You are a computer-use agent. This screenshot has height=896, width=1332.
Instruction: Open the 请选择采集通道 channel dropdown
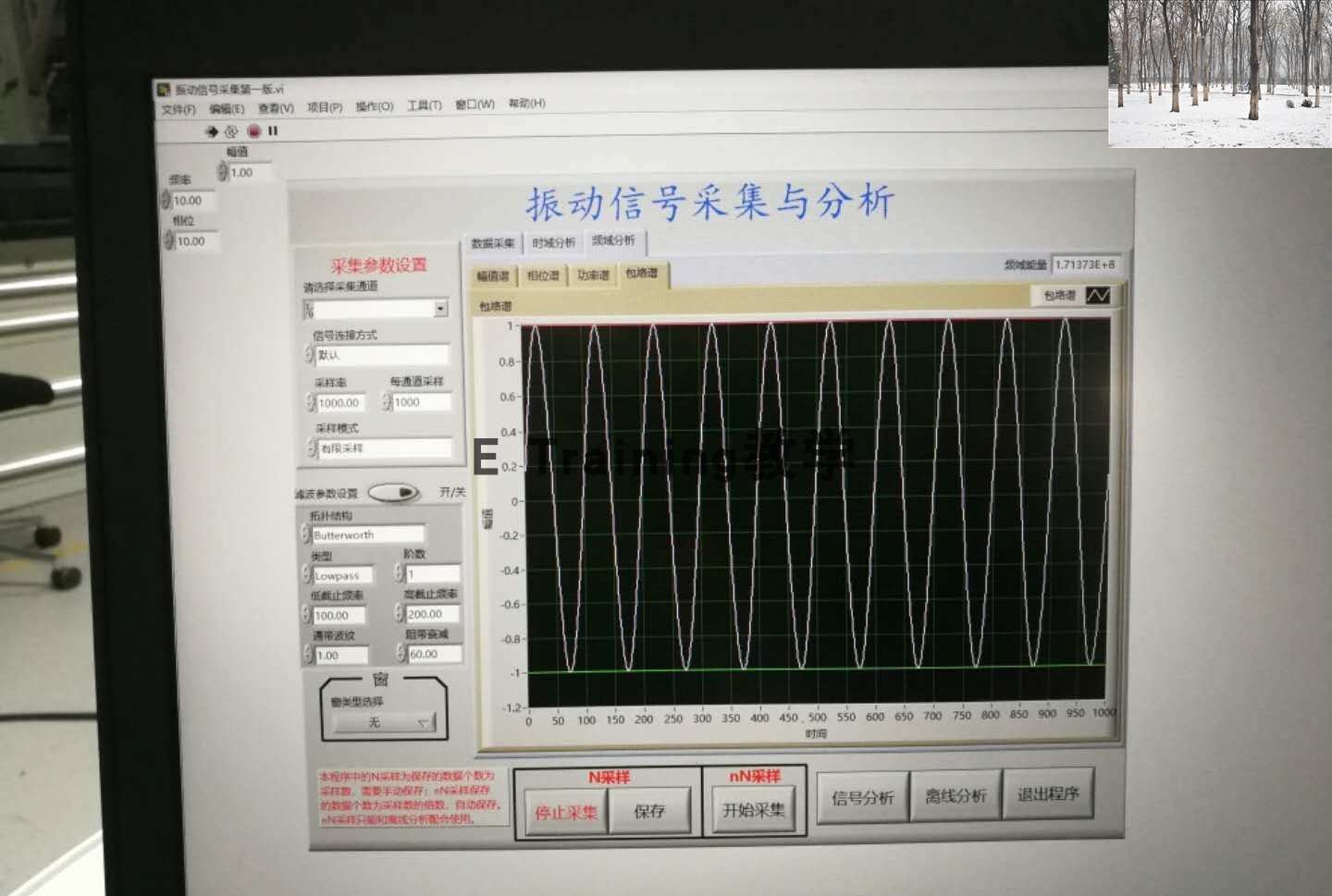[441, 308]
